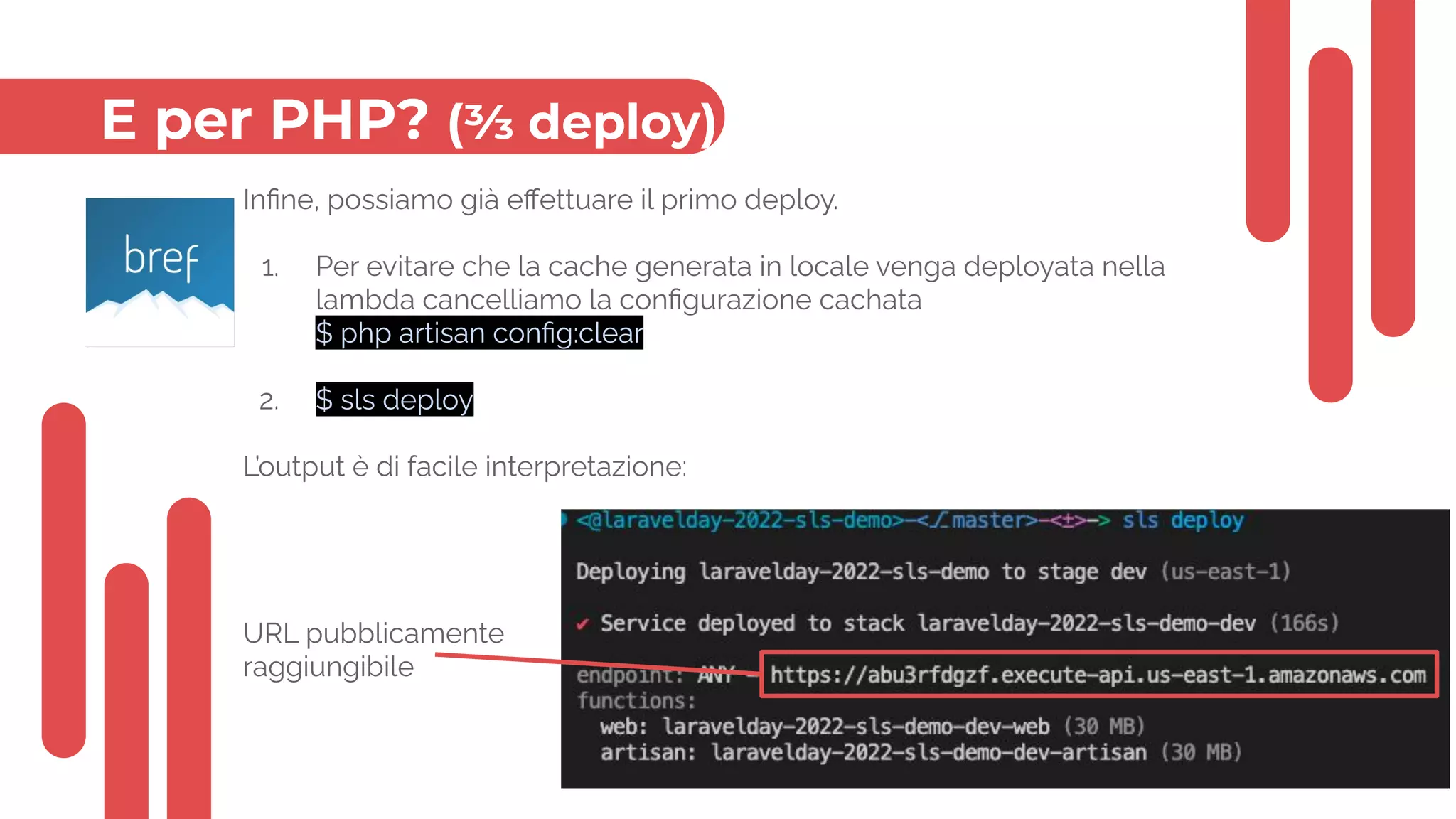Click the '$ sls deploy' command block
Image resolution: width=1456 pixels, height=819 pixels.
[394, 400]
